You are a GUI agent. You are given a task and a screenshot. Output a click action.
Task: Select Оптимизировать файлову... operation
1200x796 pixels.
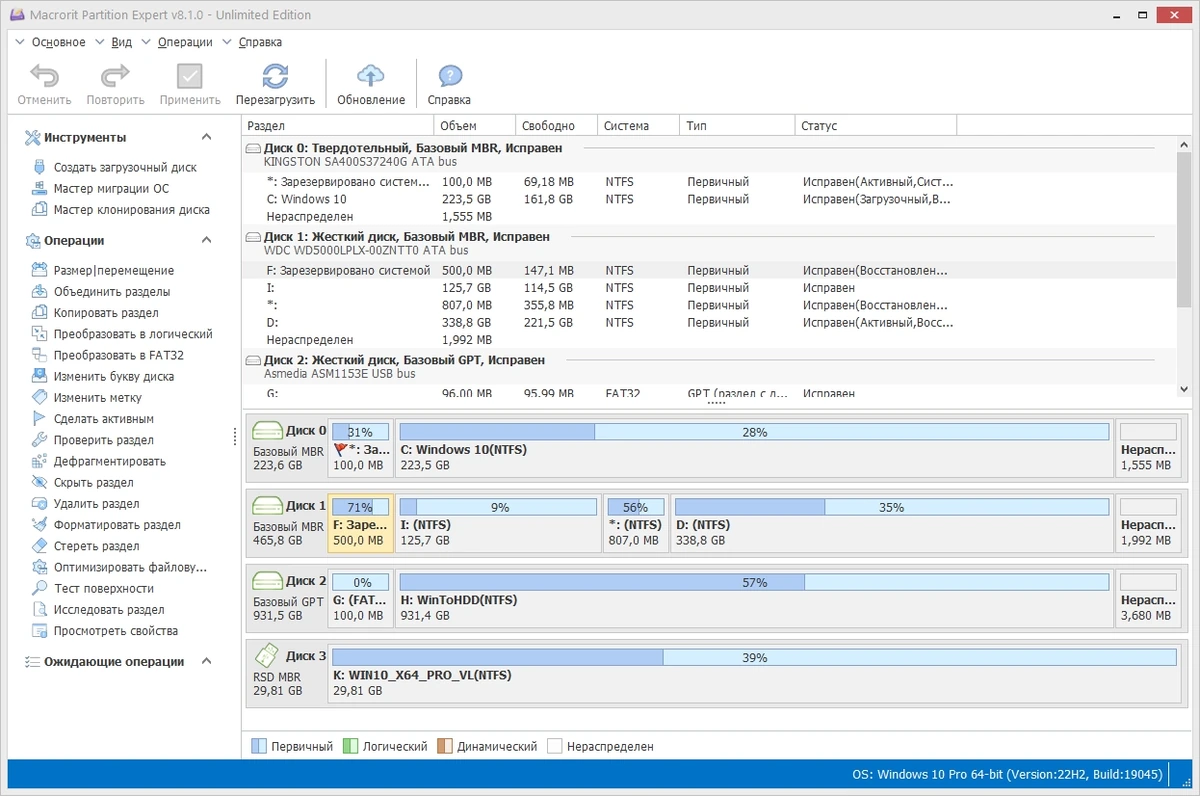coord(130,567)
